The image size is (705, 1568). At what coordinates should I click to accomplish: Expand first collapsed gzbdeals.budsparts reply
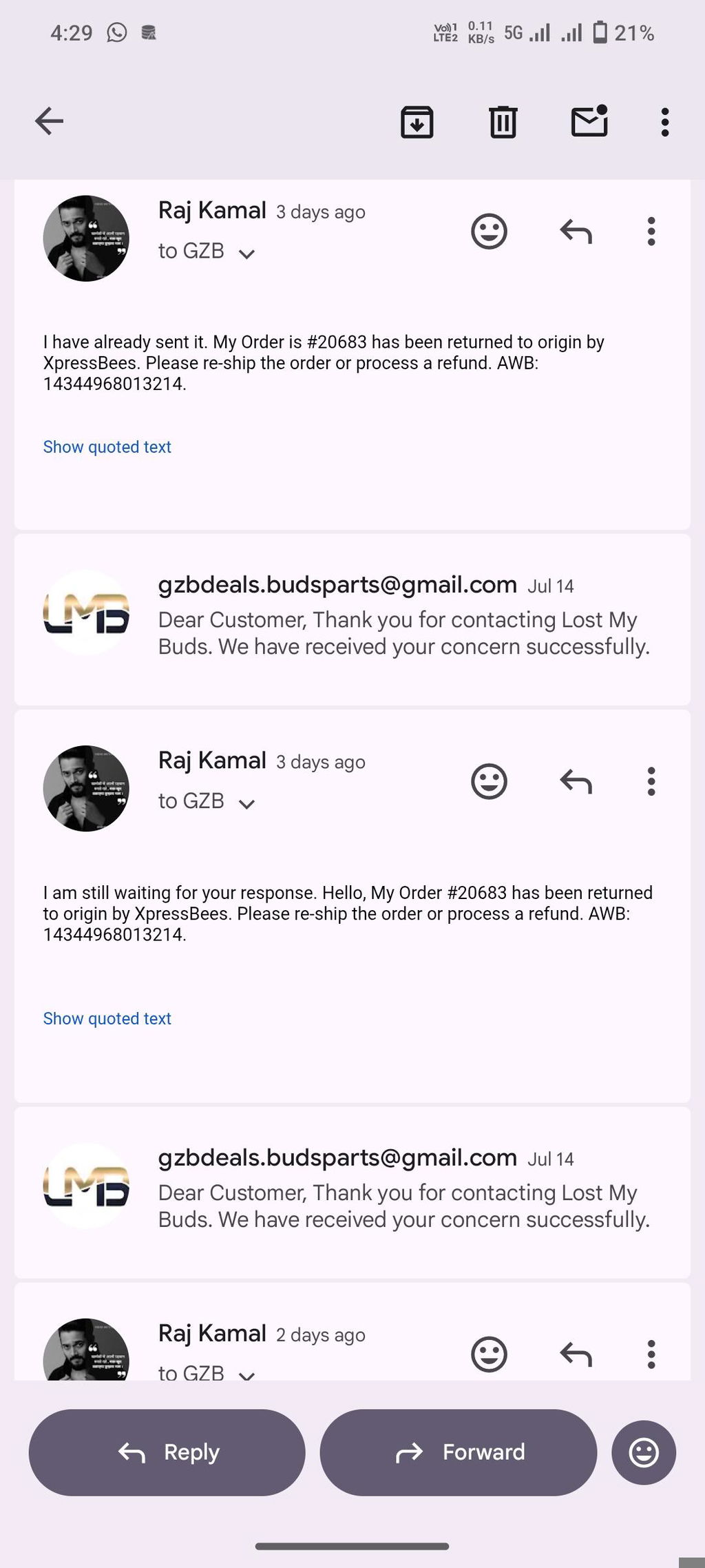pos(352,619)
